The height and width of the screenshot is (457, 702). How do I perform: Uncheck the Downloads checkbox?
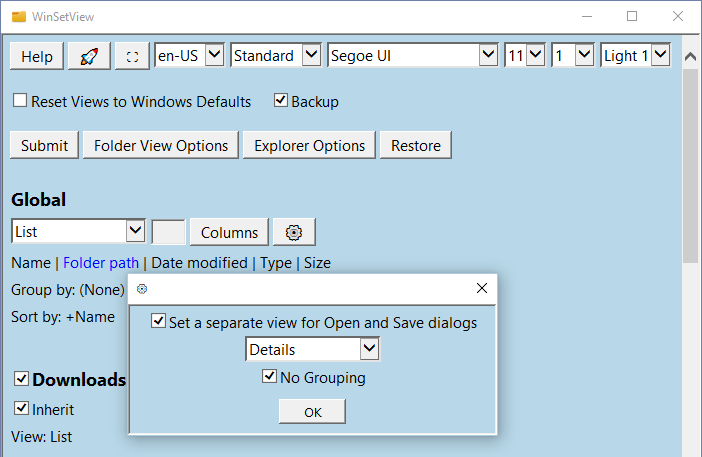point(21,379)
